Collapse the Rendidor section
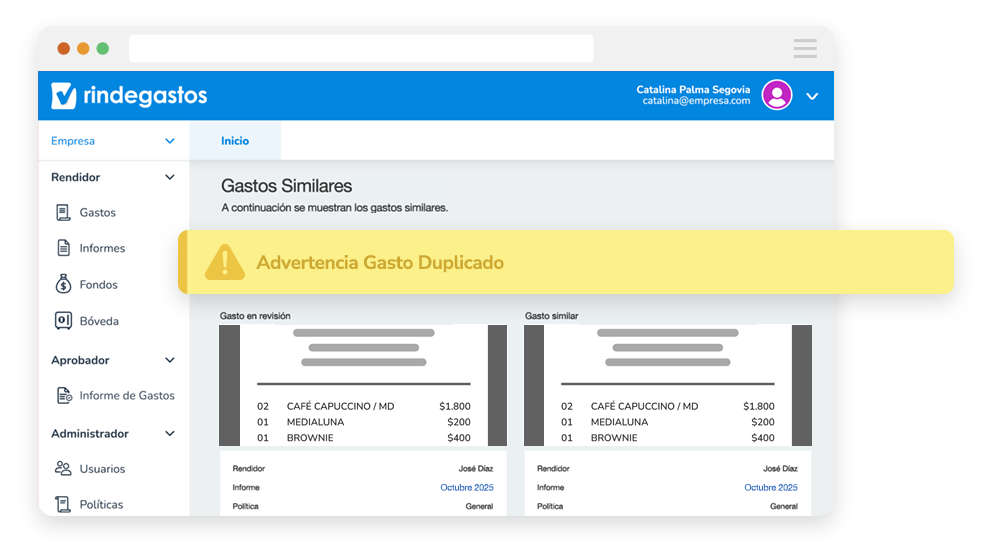The image size is (1000, 549). click(x=169, y=177)
